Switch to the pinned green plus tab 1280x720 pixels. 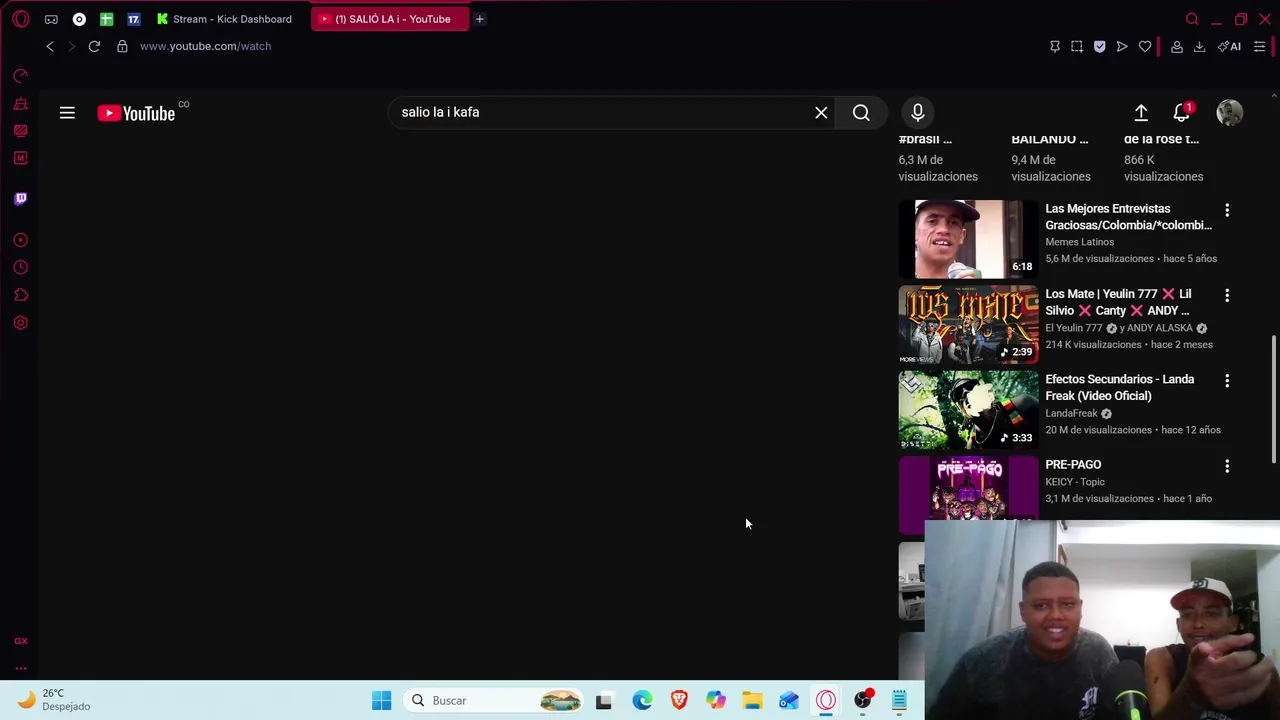[106, 19]
